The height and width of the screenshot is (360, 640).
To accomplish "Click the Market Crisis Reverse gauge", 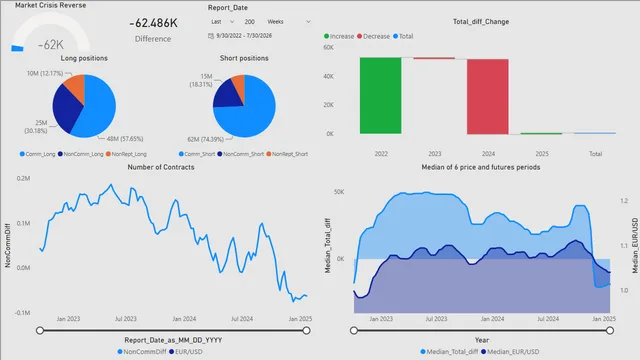I will pyautogui.click(x=51, y=33).
